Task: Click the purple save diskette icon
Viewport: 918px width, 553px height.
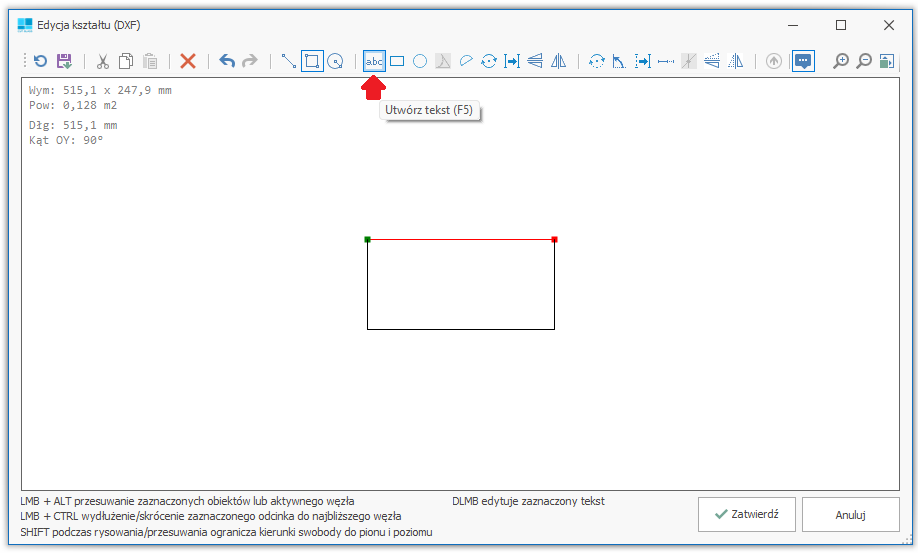Action: pyautogui.click(x=64, y=61)
